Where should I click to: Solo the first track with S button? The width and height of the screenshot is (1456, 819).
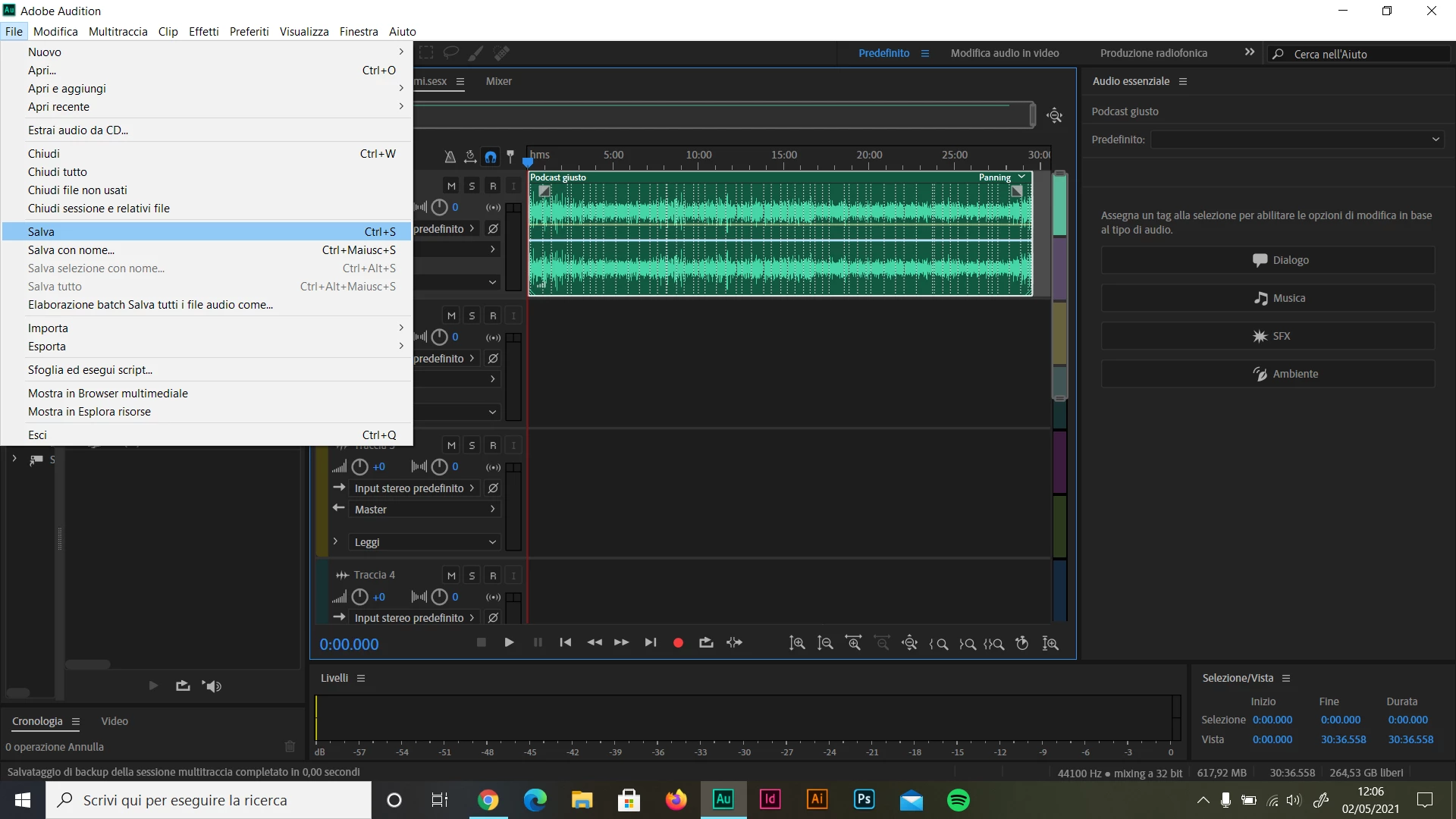(x=472, y=186)
